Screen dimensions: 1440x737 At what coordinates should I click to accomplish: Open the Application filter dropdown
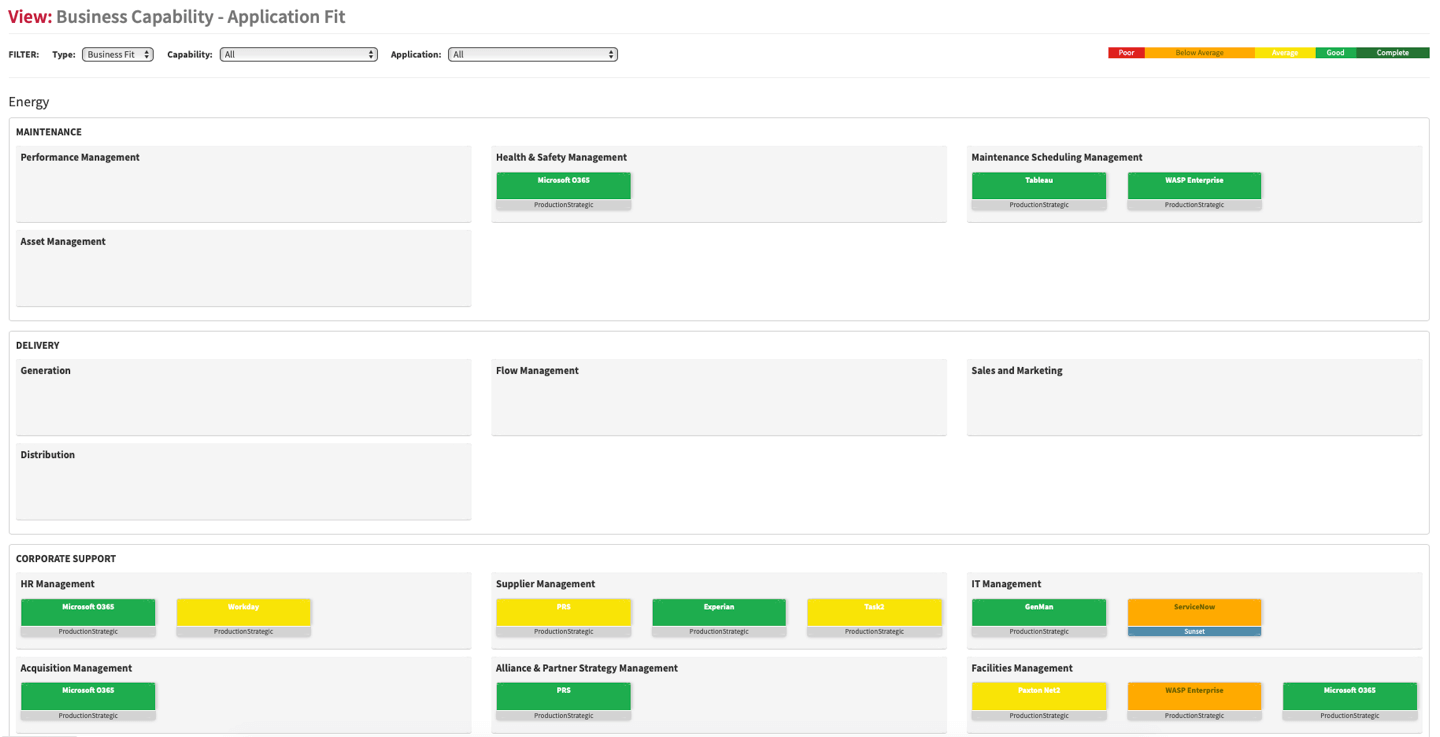point(533,55)
